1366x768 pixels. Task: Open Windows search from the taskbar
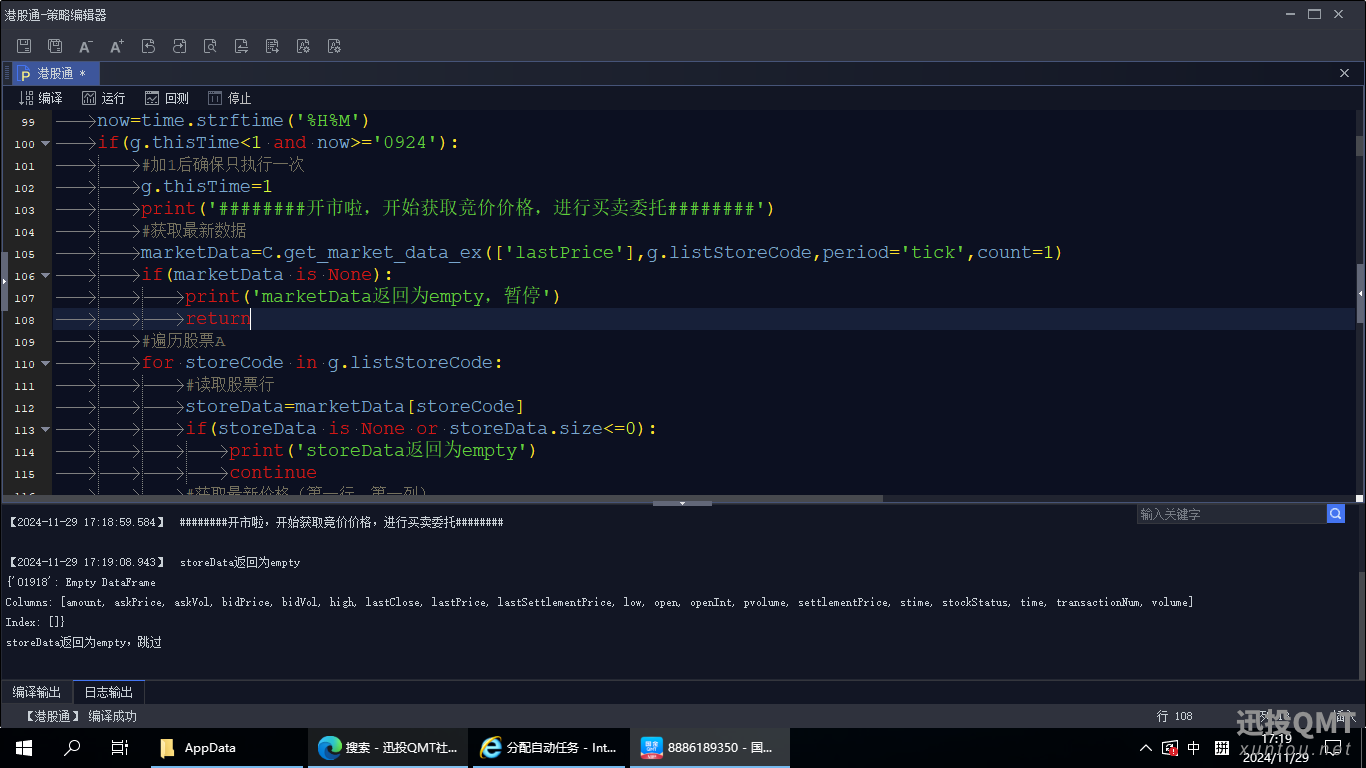click(72, 748)
